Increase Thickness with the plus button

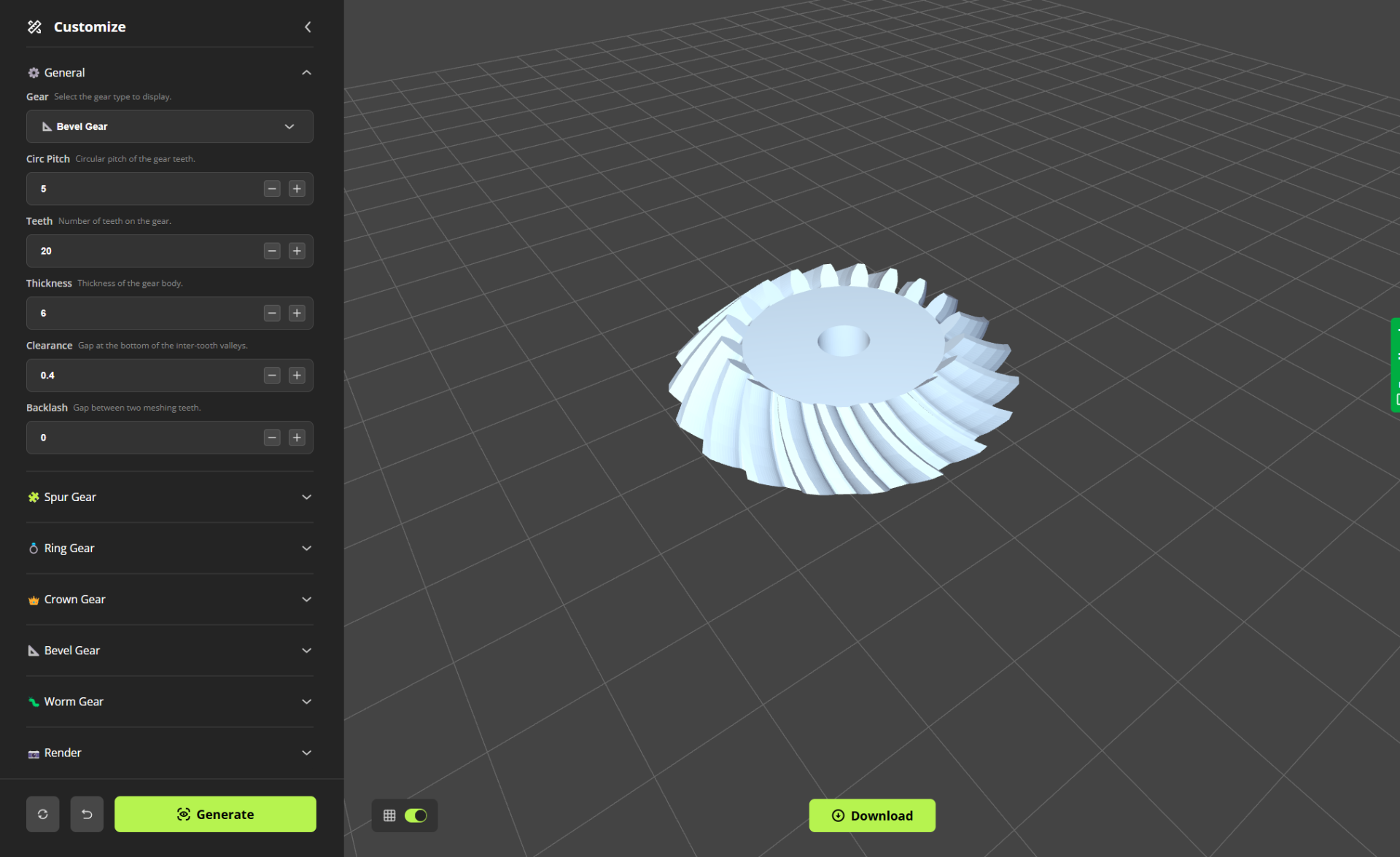pyautogui.click(x=297, y=313)
